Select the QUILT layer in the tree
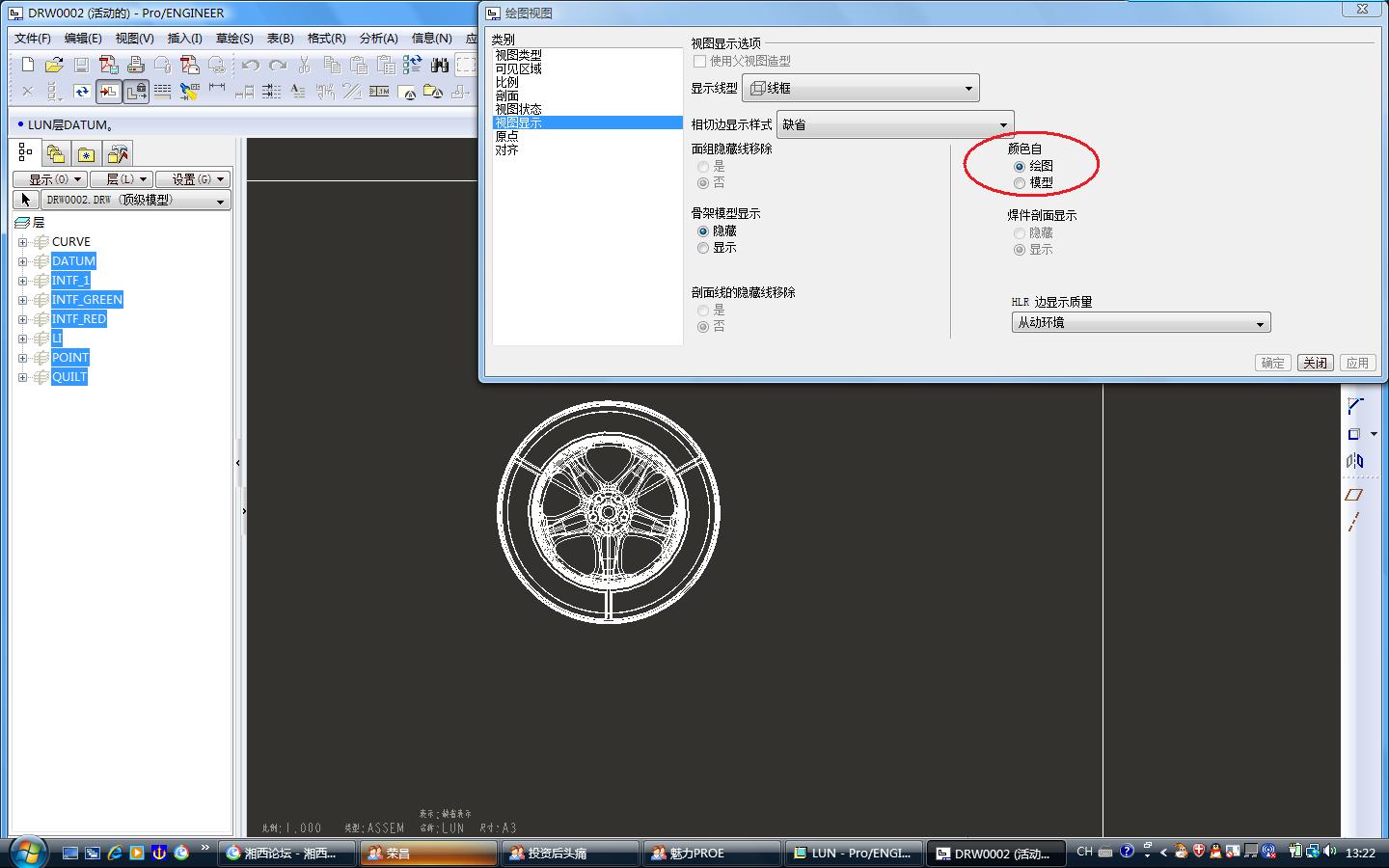This screenshot has width=1389, height=868. 69,377
